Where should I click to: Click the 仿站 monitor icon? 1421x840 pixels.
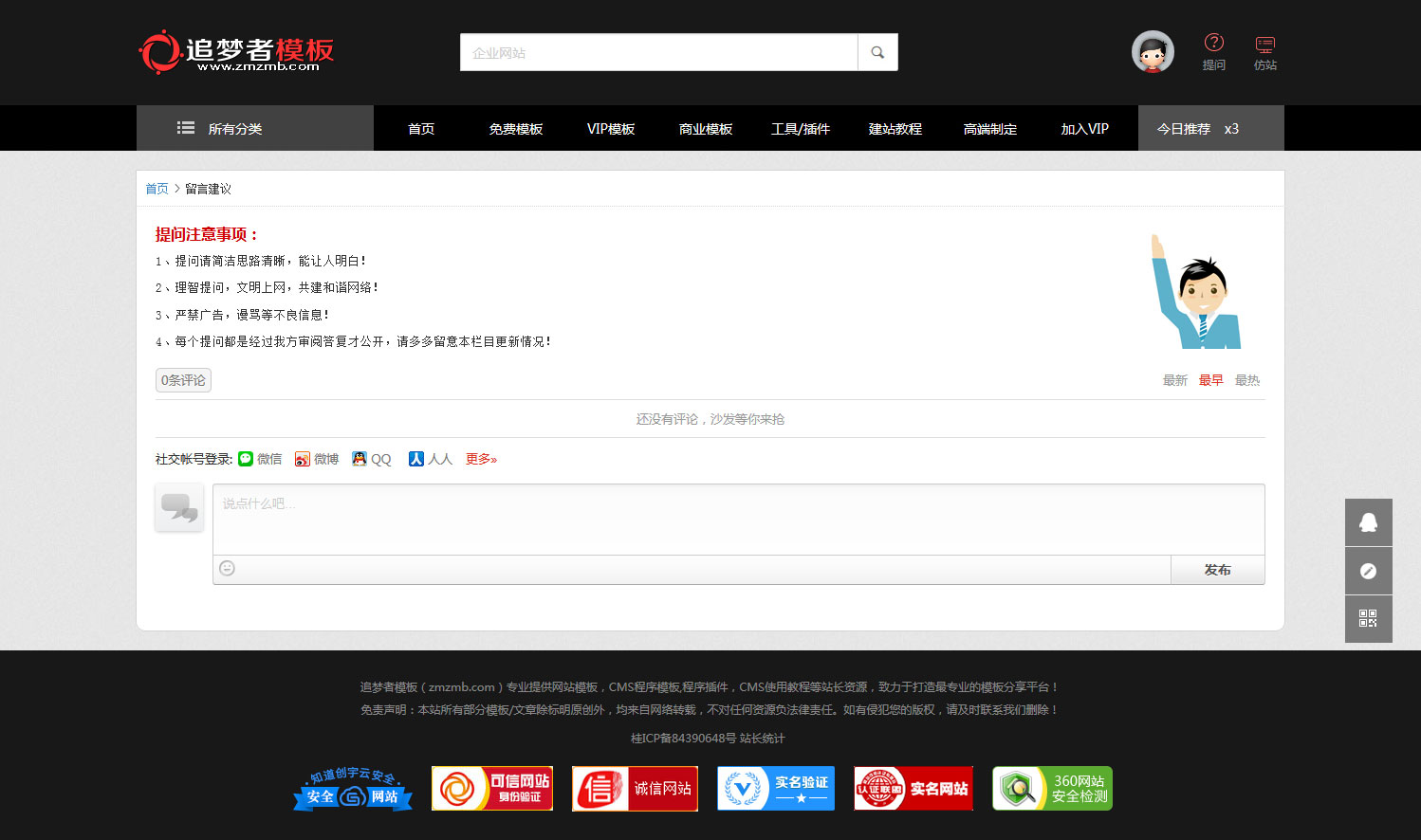[x=1264, y=44]
